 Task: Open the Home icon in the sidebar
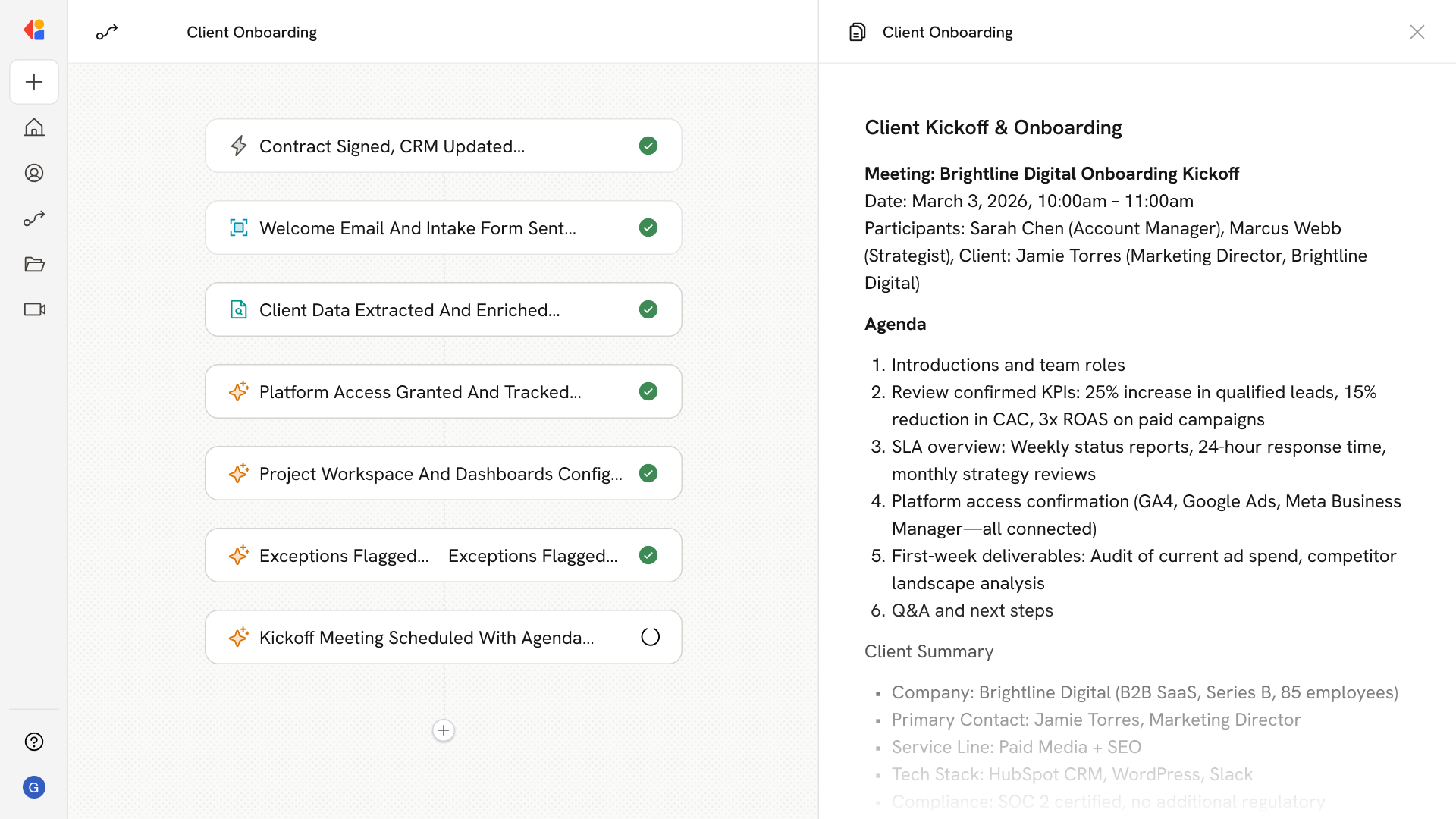(34, 127)
